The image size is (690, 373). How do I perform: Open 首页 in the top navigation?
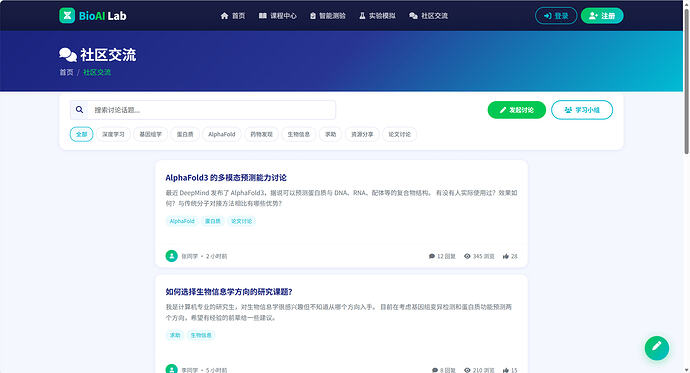click(x=233, y=16)
